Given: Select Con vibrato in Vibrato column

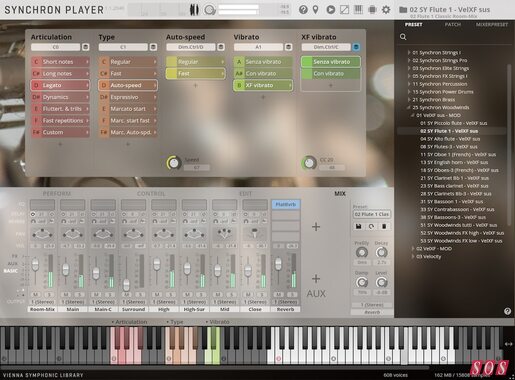Looking at the screenshot, I should pos(263,74).
